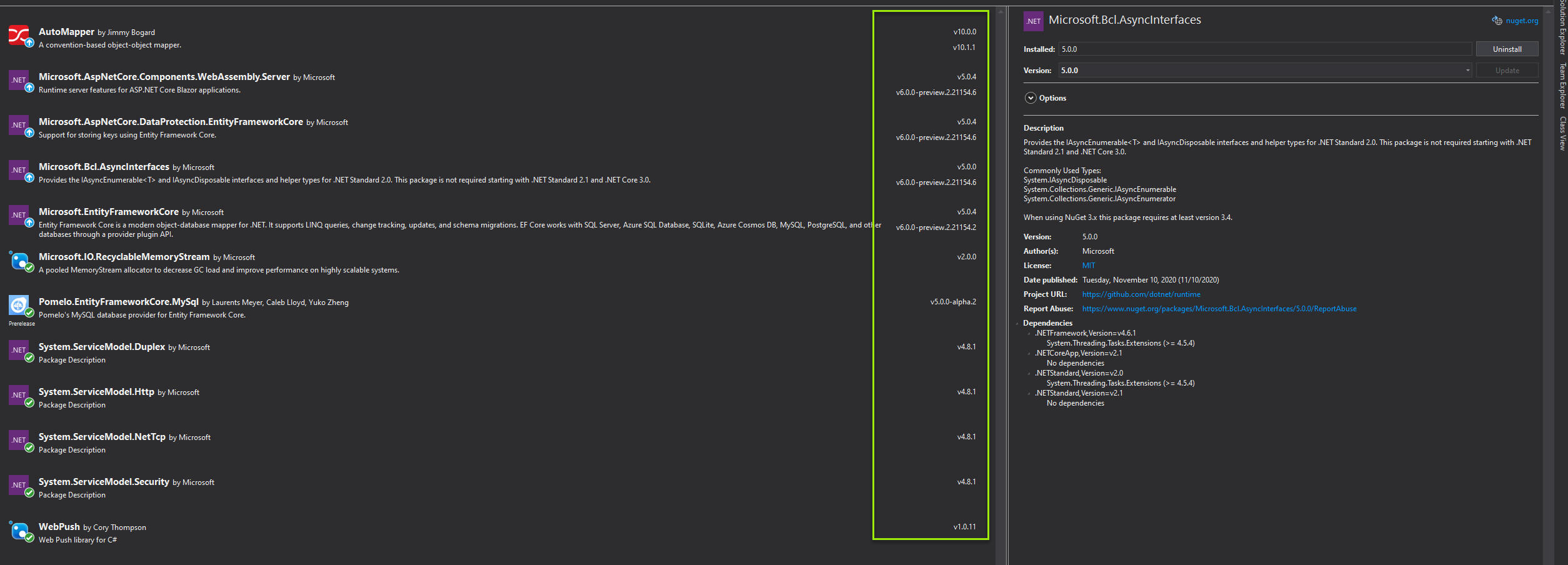Click the nuget.org globe icon
1568x565 pixels.
(x=1496, y=20)
